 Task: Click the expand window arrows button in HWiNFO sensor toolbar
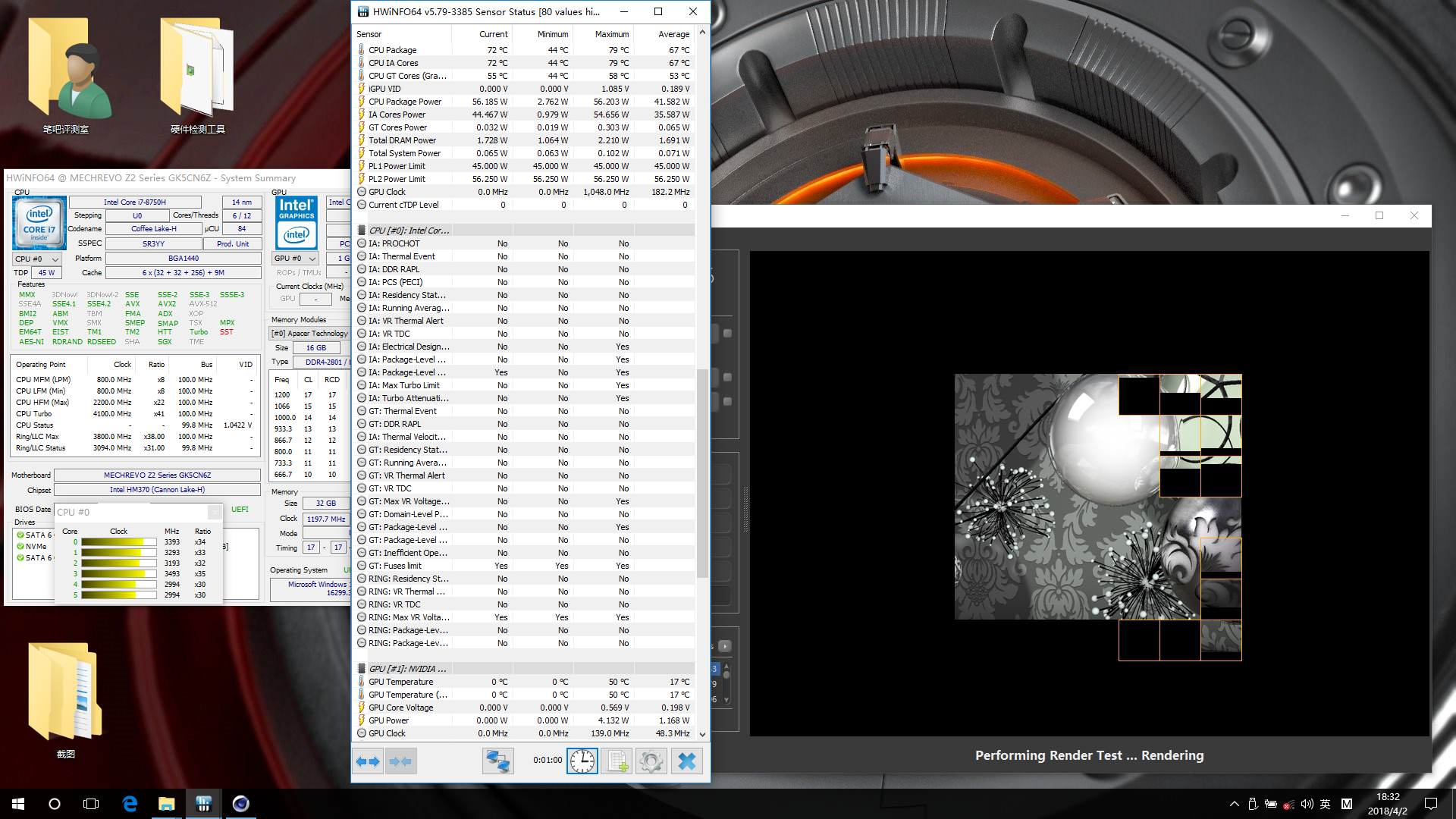[x=369, y=761]
